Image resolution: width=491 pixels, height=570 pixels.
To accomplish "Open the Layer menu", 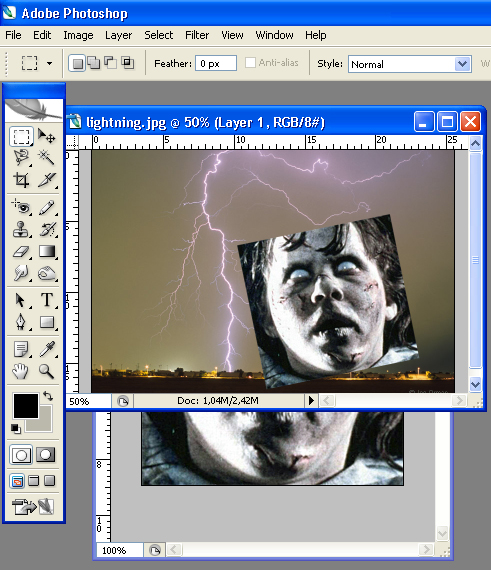I will pos(118,35).
